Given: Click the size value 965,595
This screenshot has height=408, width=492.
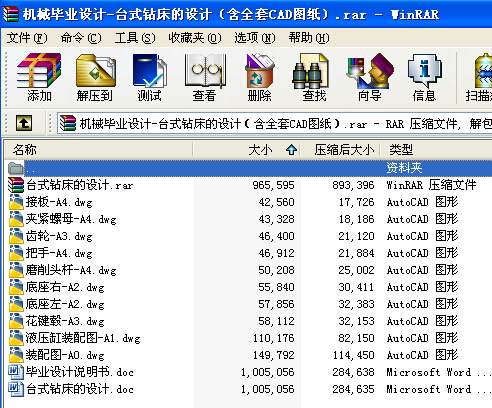Looking at the screenshot, I should click(x=273, y=185).
